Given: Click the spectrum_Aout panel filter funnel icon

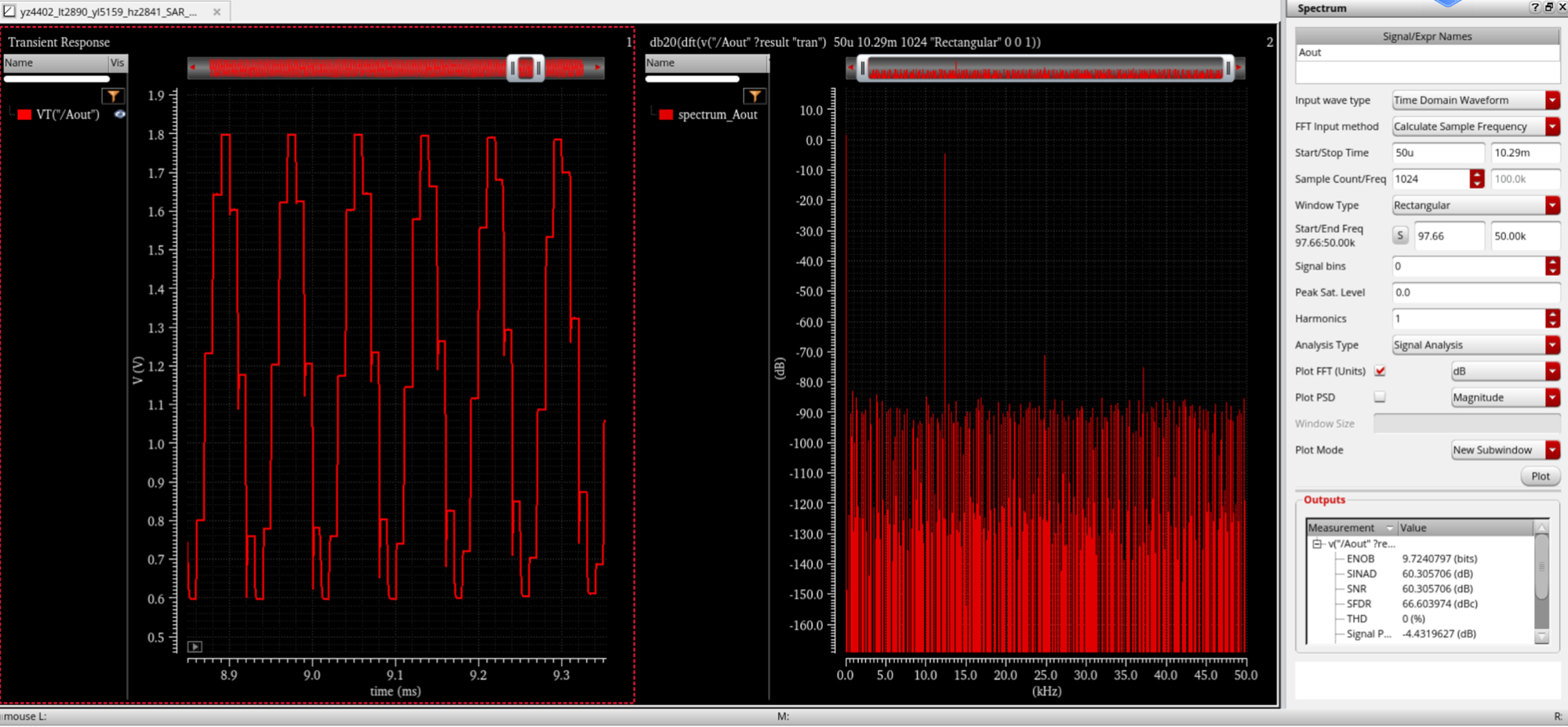Looking at the screenshot, I should point(754,96).
